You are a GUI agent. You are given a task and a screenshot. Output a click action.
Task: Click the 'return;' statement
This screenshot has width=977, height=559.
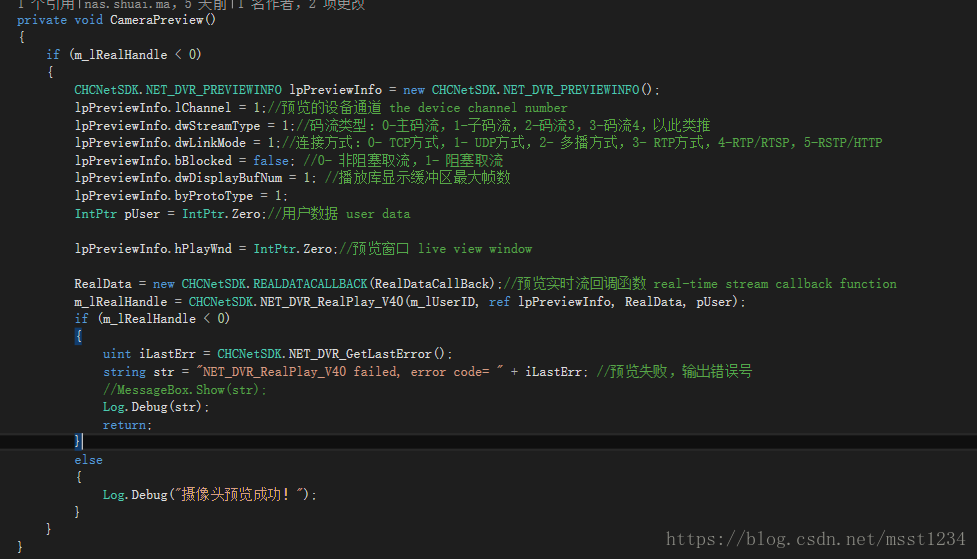pyautogui.click(x=127, y=425)
